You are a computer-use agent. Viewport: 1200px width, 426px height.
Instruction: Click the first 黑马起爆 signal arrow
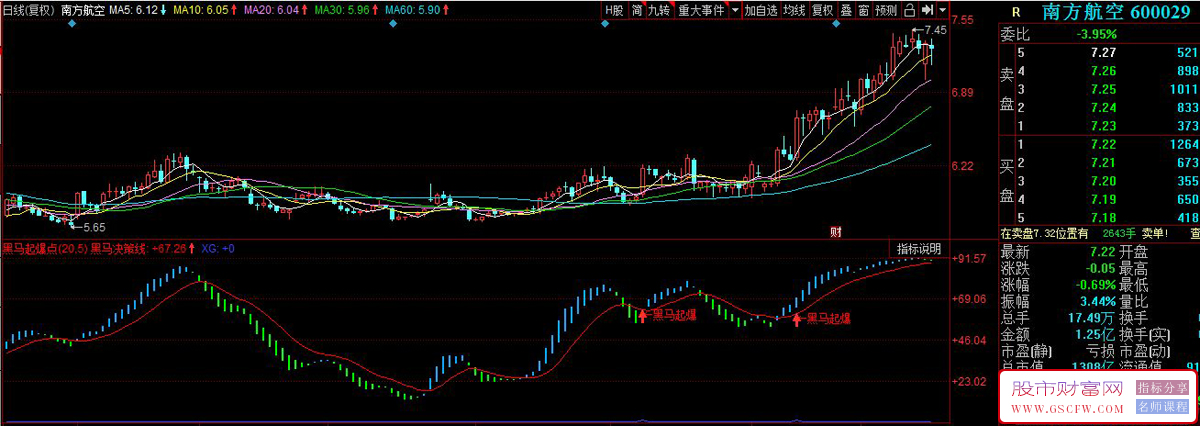(x=642, y=315)
